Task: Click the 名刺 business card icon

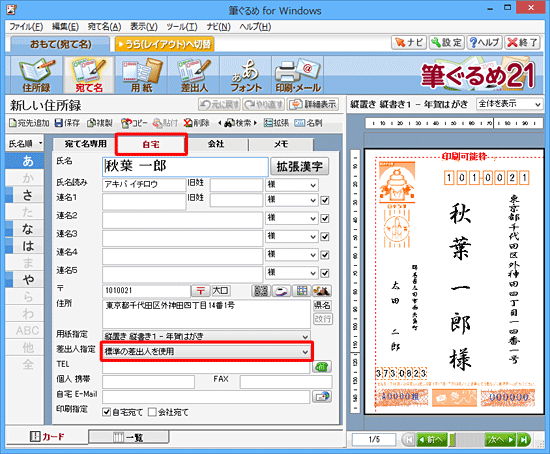Action: [308, 123]
